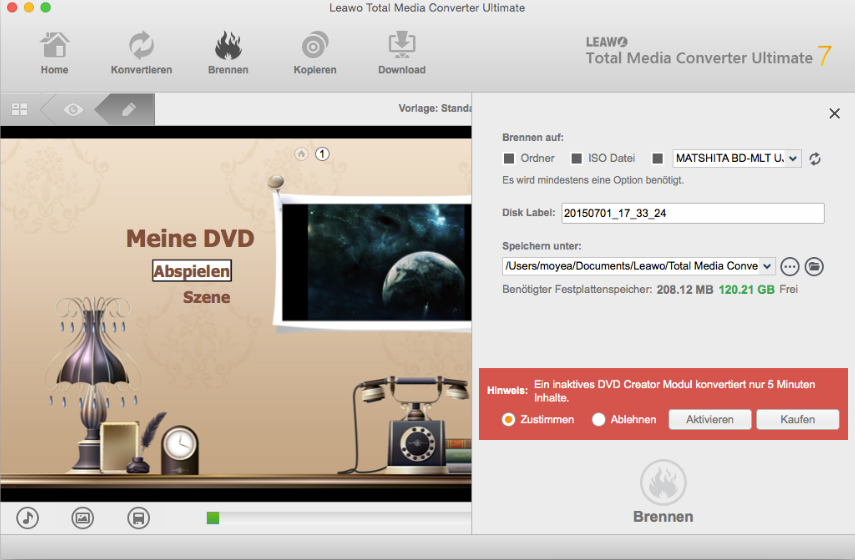This screenshot has width=855, height=560.
Task: Tick the MATSHITA disc drive checkbox
Action: click(x=658, y=158)
